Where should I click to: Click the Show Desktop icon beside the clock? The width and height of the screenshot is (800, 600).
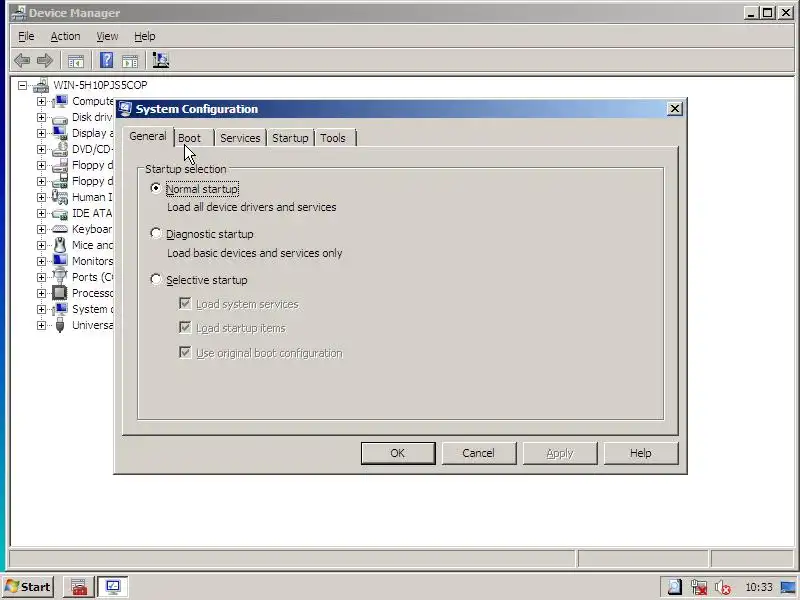[x=789, y=587]
